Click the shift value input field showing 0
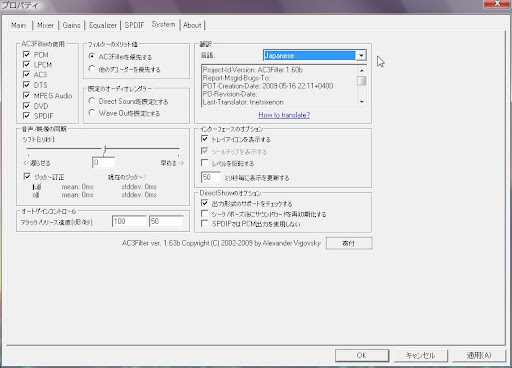 [103, 162]
